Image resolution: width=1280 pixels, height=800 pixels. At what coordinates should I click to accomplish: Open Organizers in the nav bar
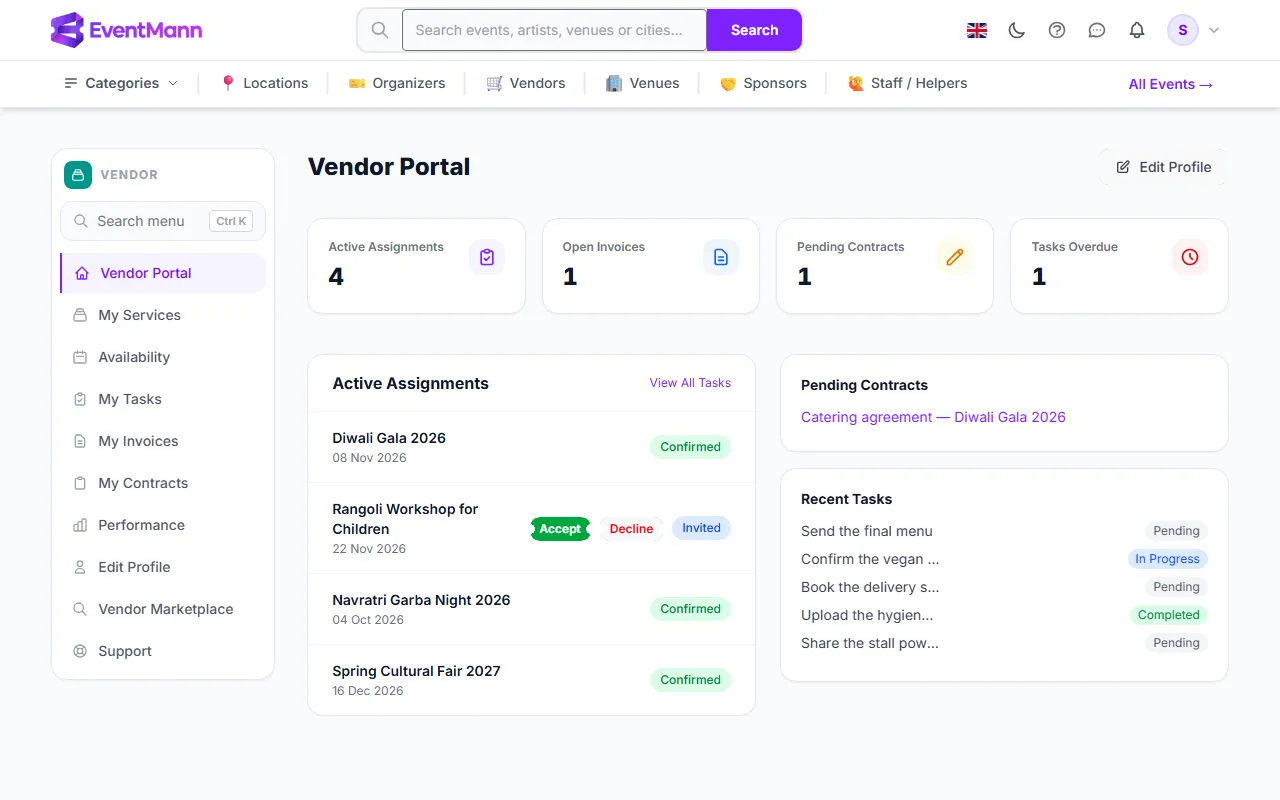(397, 83)
